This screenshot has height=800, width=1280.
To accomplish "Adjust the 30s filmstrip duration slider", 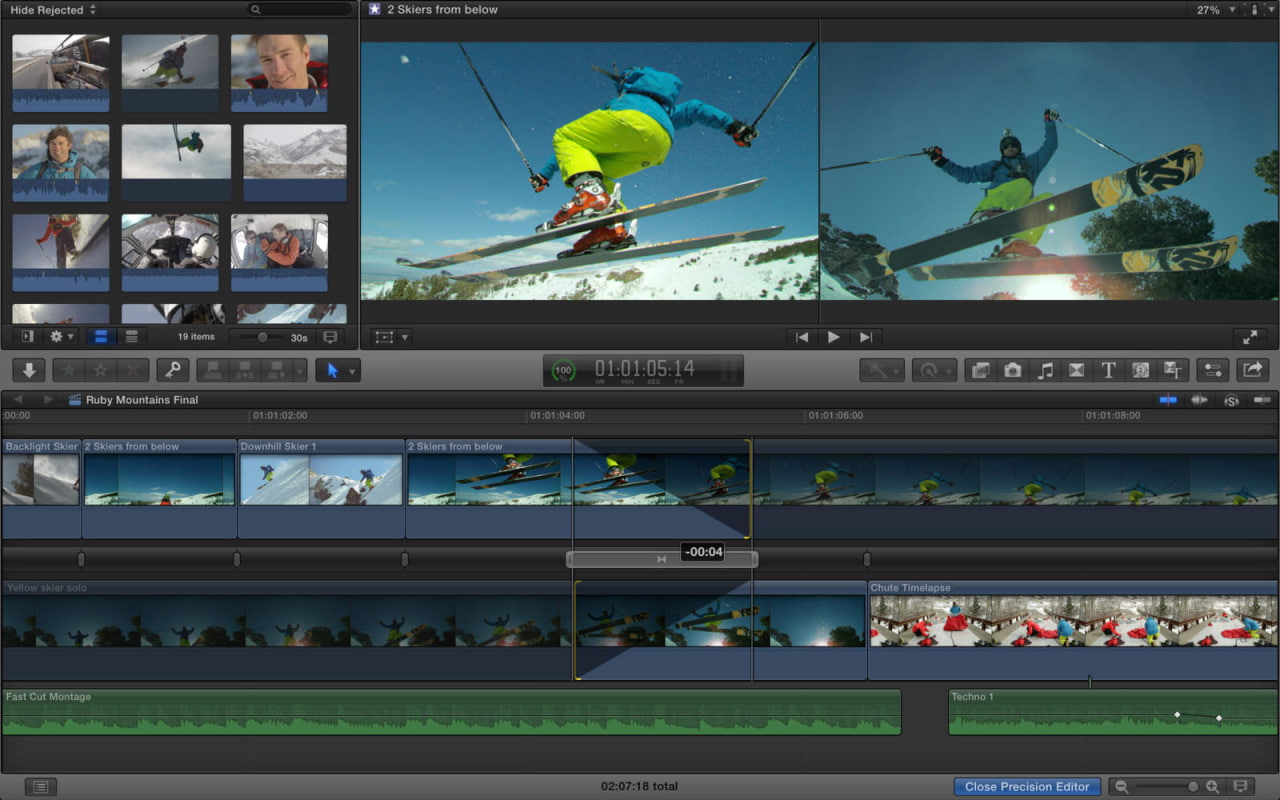I will tap(263, 337).
